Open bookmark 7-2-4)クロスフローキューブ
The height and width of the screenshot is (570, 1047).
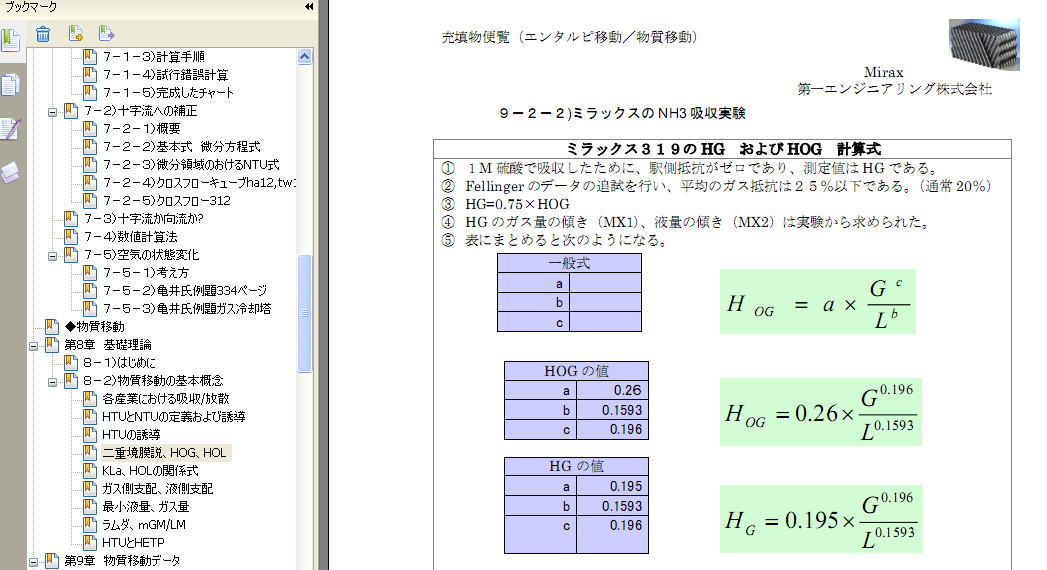pos(198,183)
